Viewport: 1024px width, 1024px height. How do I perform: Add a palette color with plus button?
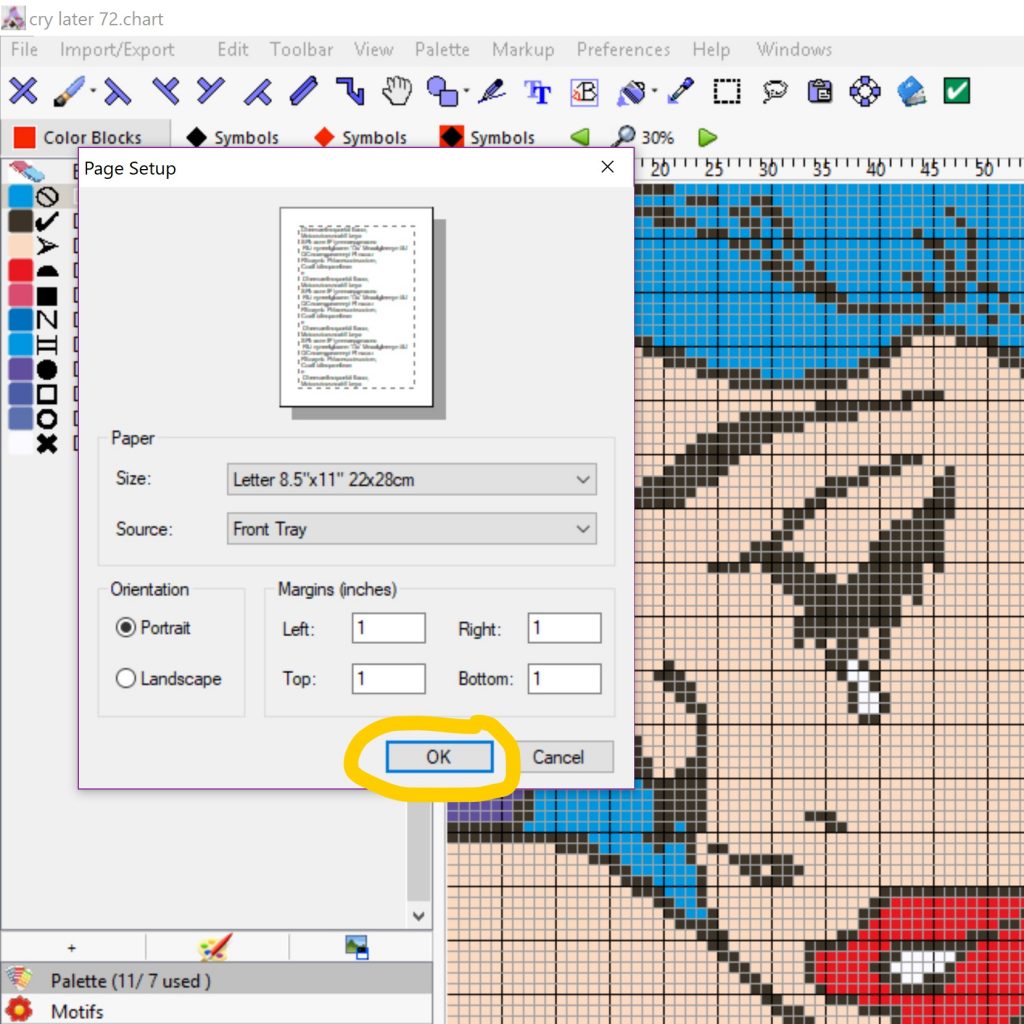(72, 948)
